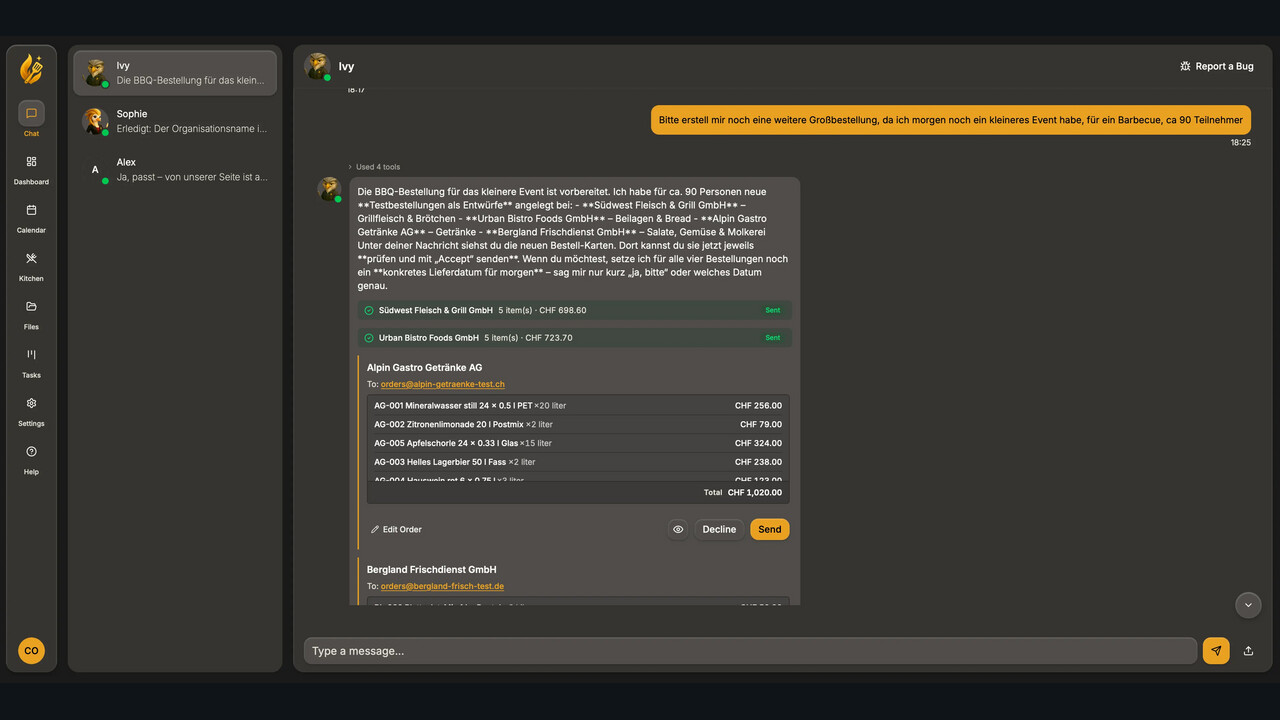Click the send message arrow icon
This screenshot has width=1280, height=720.
click(1216, 651)
